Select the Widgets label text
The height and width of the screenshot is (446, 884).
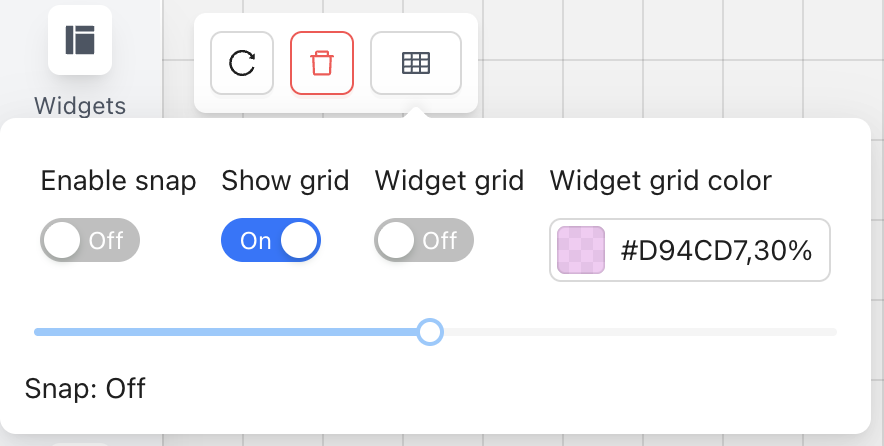click(x=80, y=105)
